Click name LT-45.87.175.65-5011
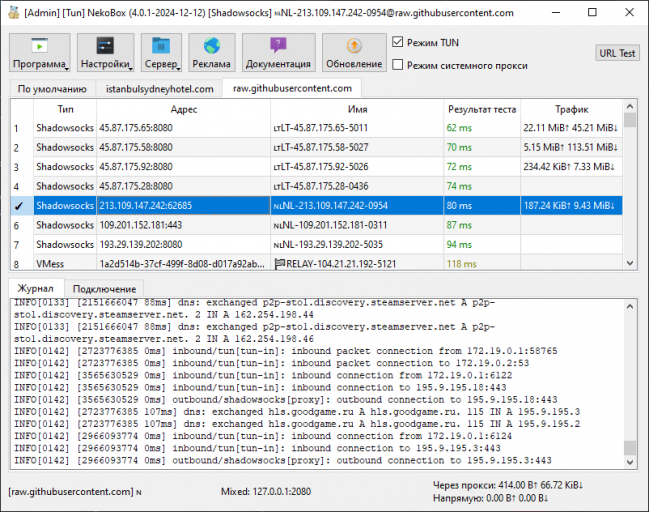Image resolution: width=649 pixels, height=512 pixels. (320, 128)
